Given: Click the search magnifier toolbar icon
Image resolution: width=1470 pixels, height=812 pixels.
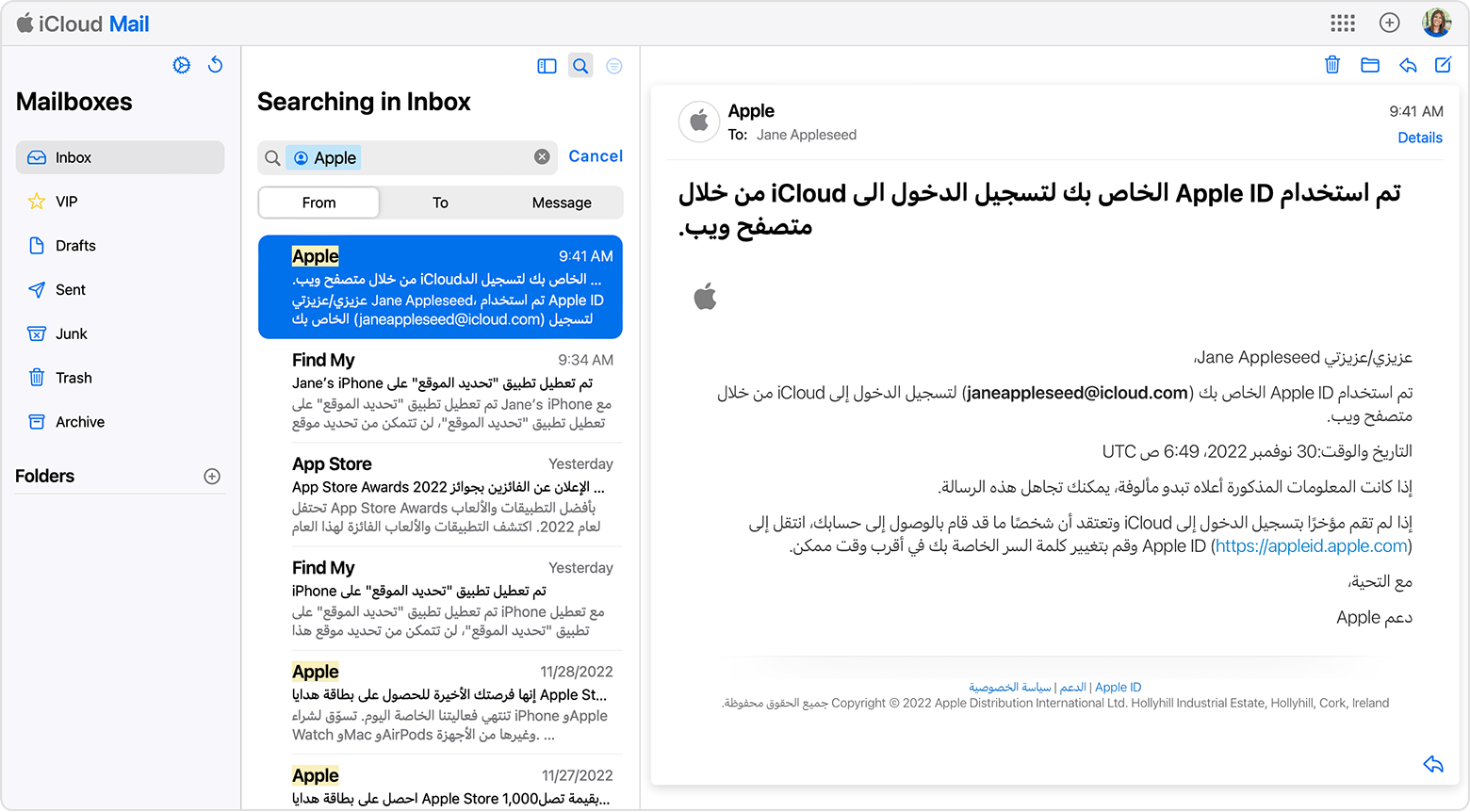Looking at the screenshot, I should point(580,66).
